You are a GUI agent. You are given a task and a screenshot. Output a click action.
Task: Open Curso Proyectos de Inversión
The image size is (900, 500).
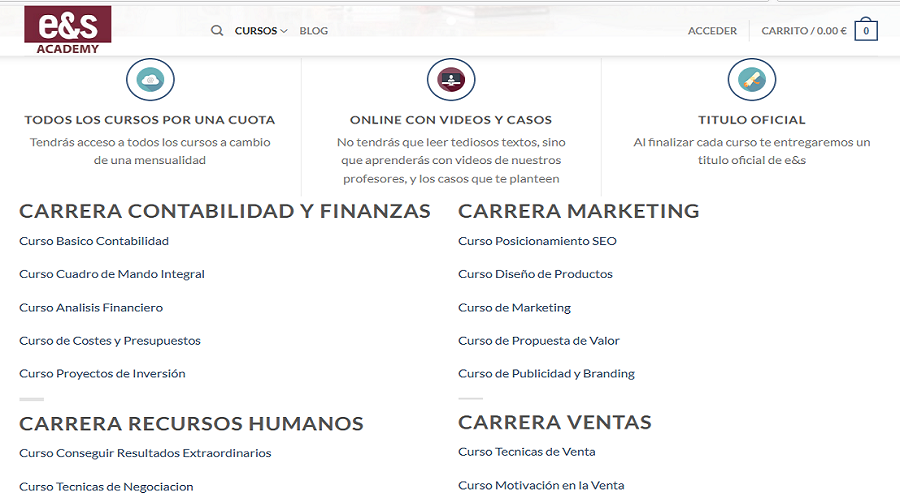click(x=102, y=374)
